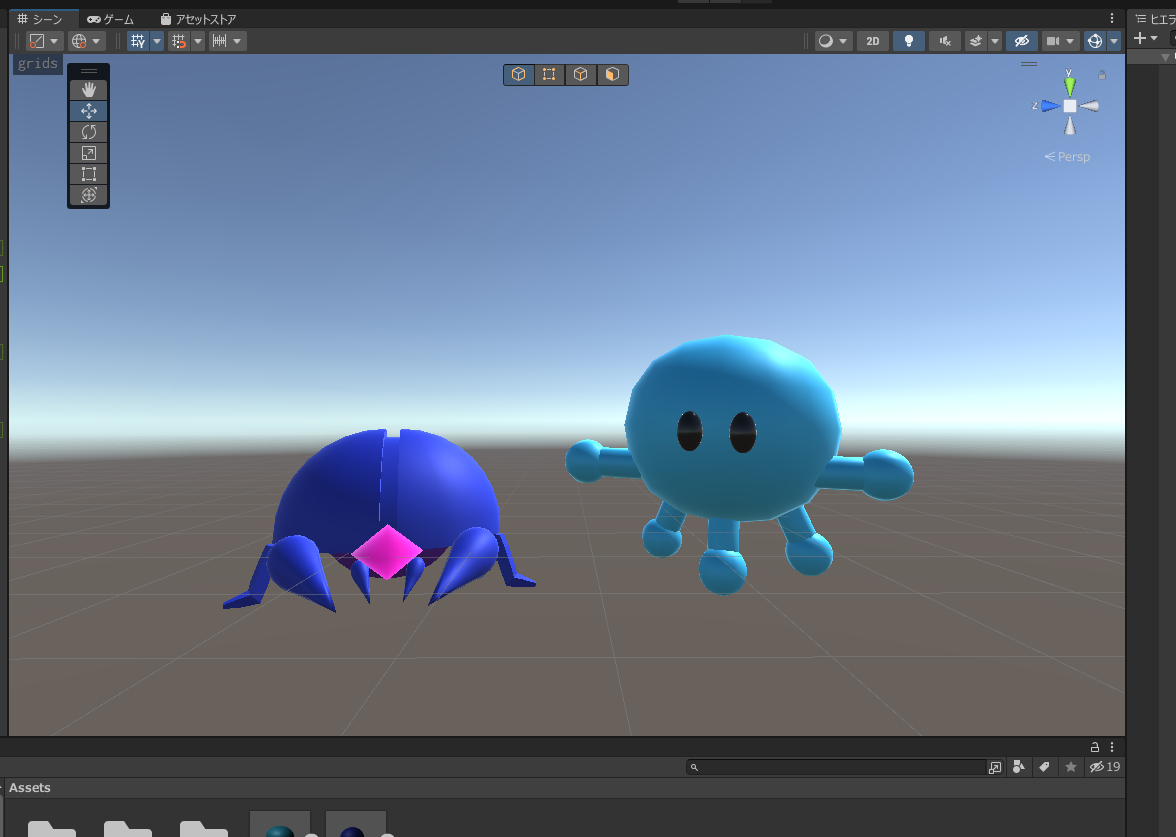Select the Rect transform tool
Image resolution: width=1176 pixels, height=837 pixels.
pyautogui.click(x=88, y=174)
